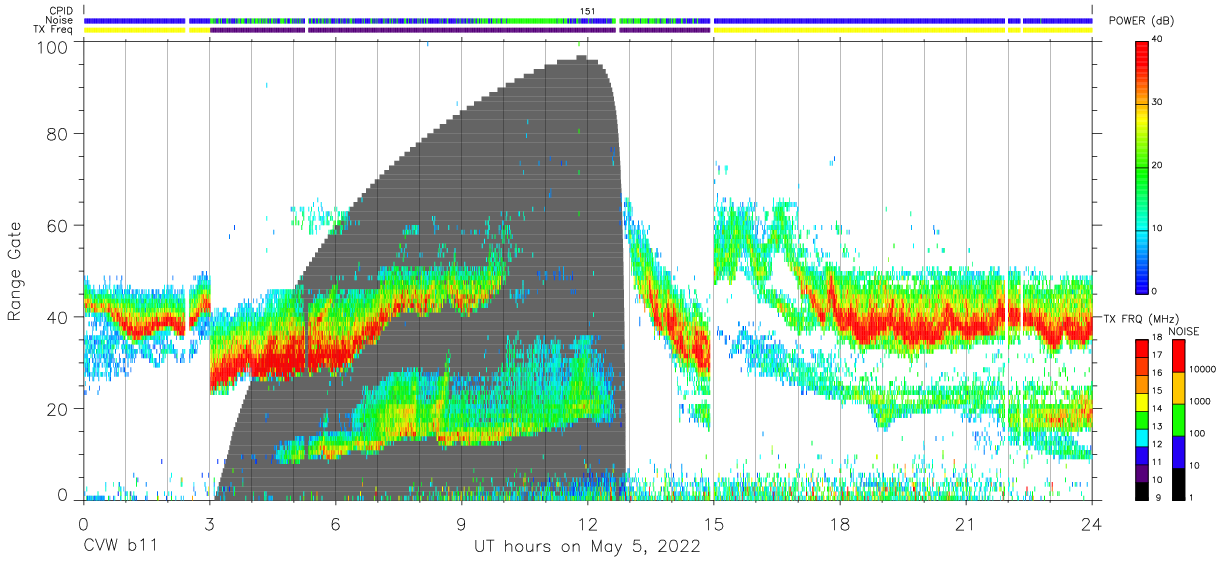Click the power colorbar tick '40'
The height and width of the screenshot is (567, 1228).
click(x=1158, y=39)
